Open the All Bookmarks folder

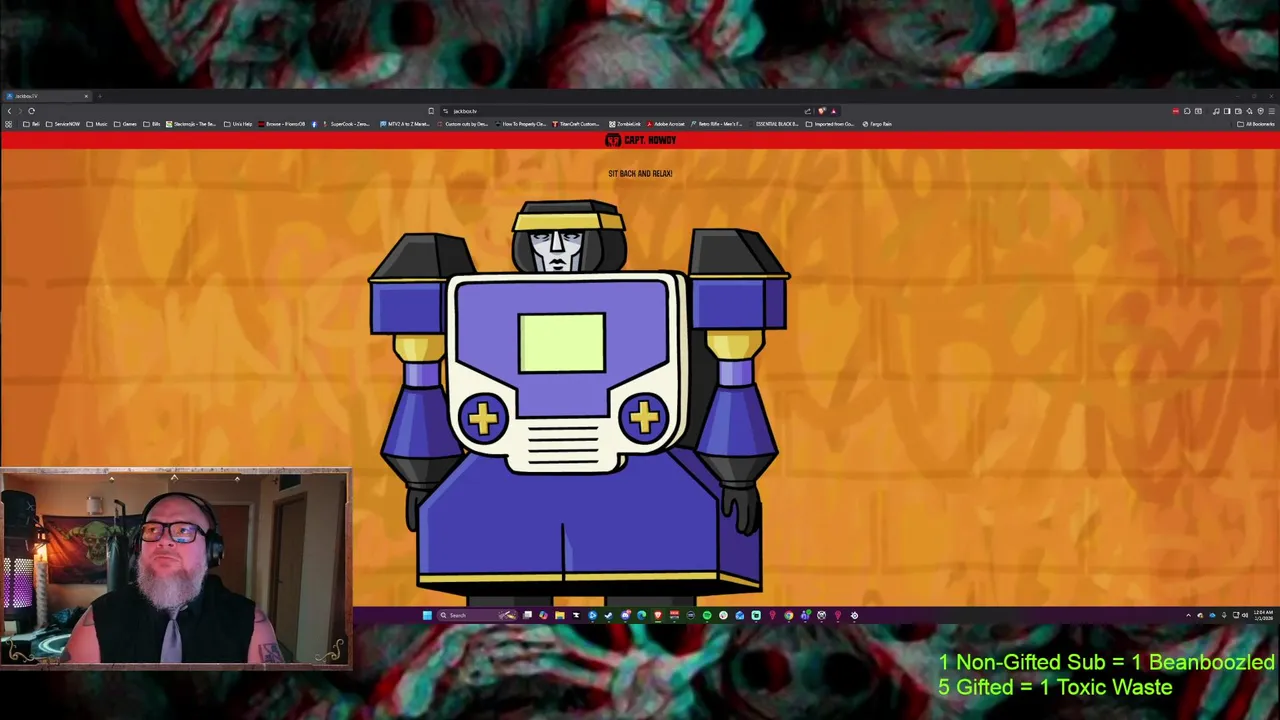coord(1256,124)
